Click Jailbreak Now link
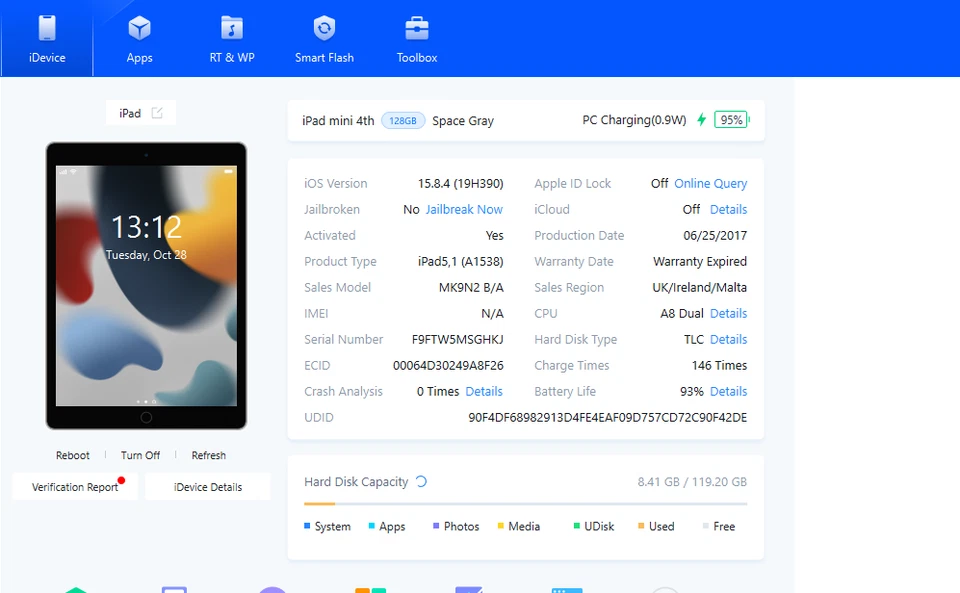Viewport: 960px width, 593px height. coord(464,209)
